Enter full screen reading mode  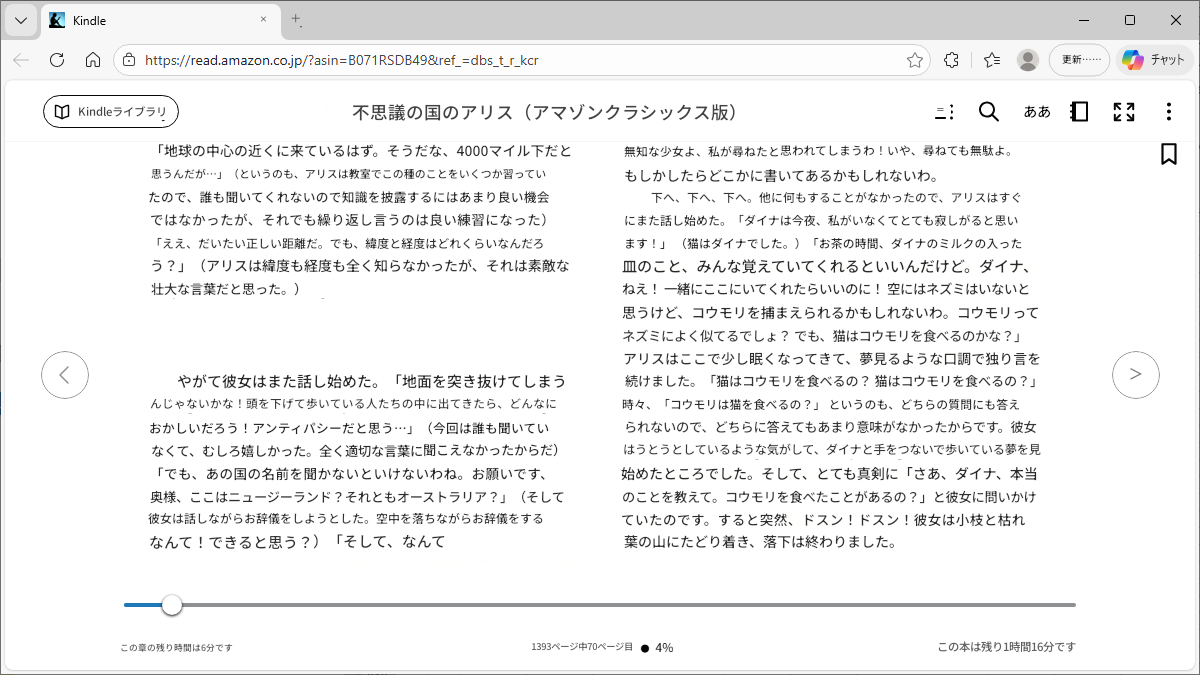(1124, 112)
